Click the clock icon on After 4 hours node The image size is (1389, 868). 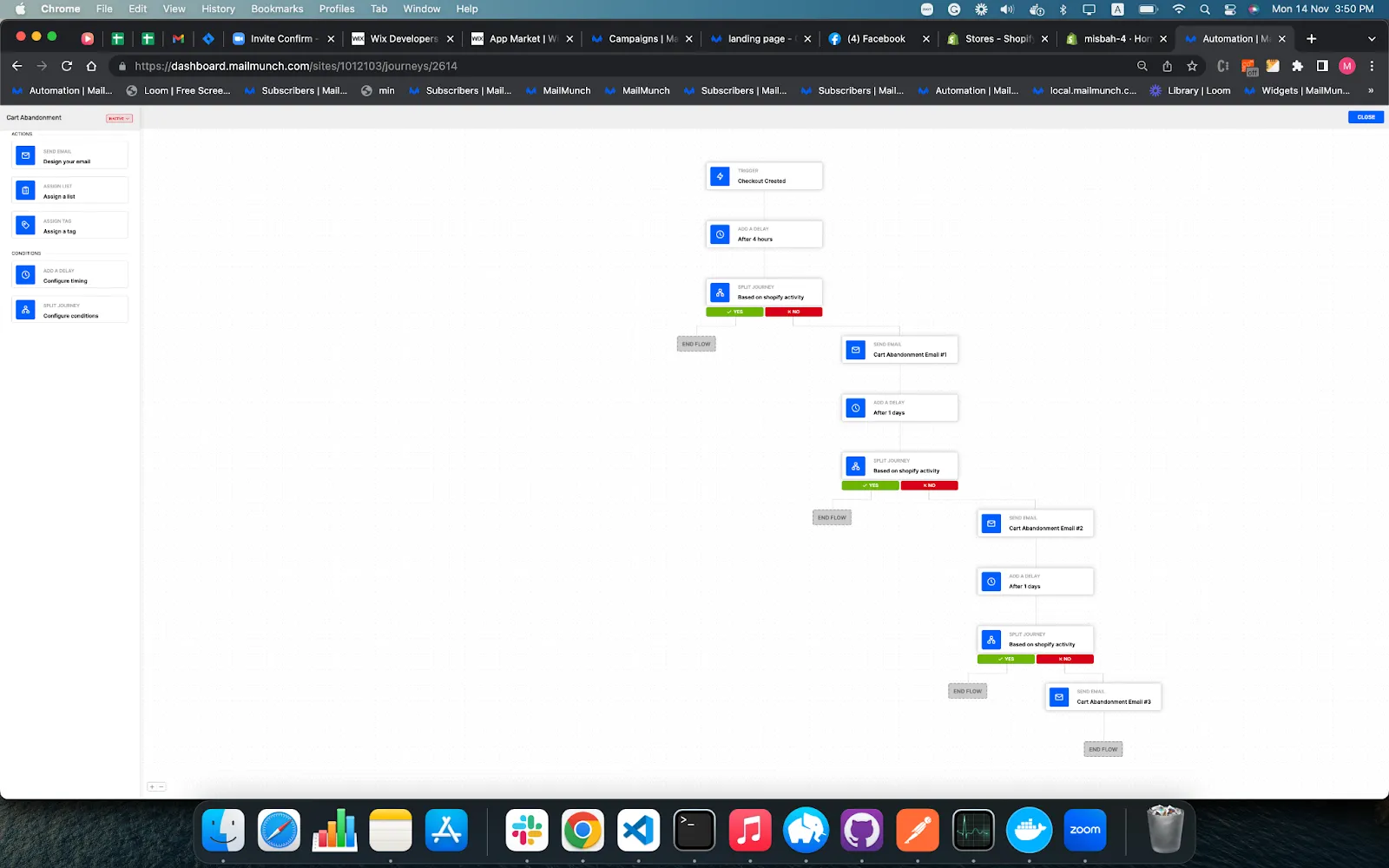click(x=720, y=234)
